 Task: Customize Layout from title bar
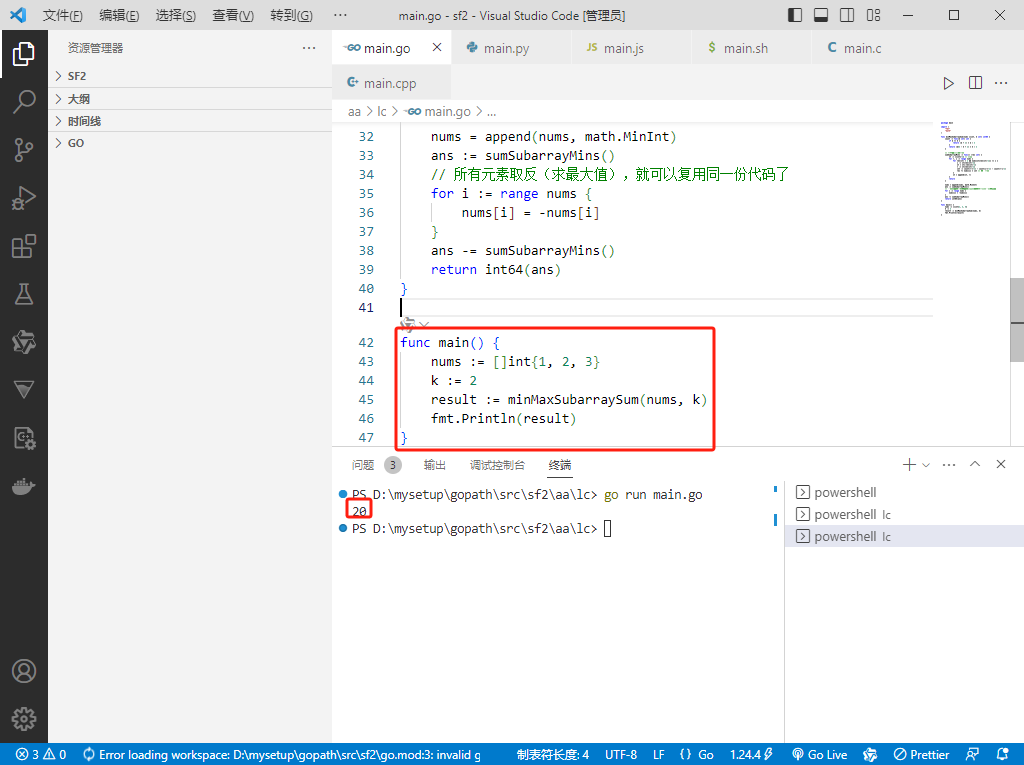[873, 15]
